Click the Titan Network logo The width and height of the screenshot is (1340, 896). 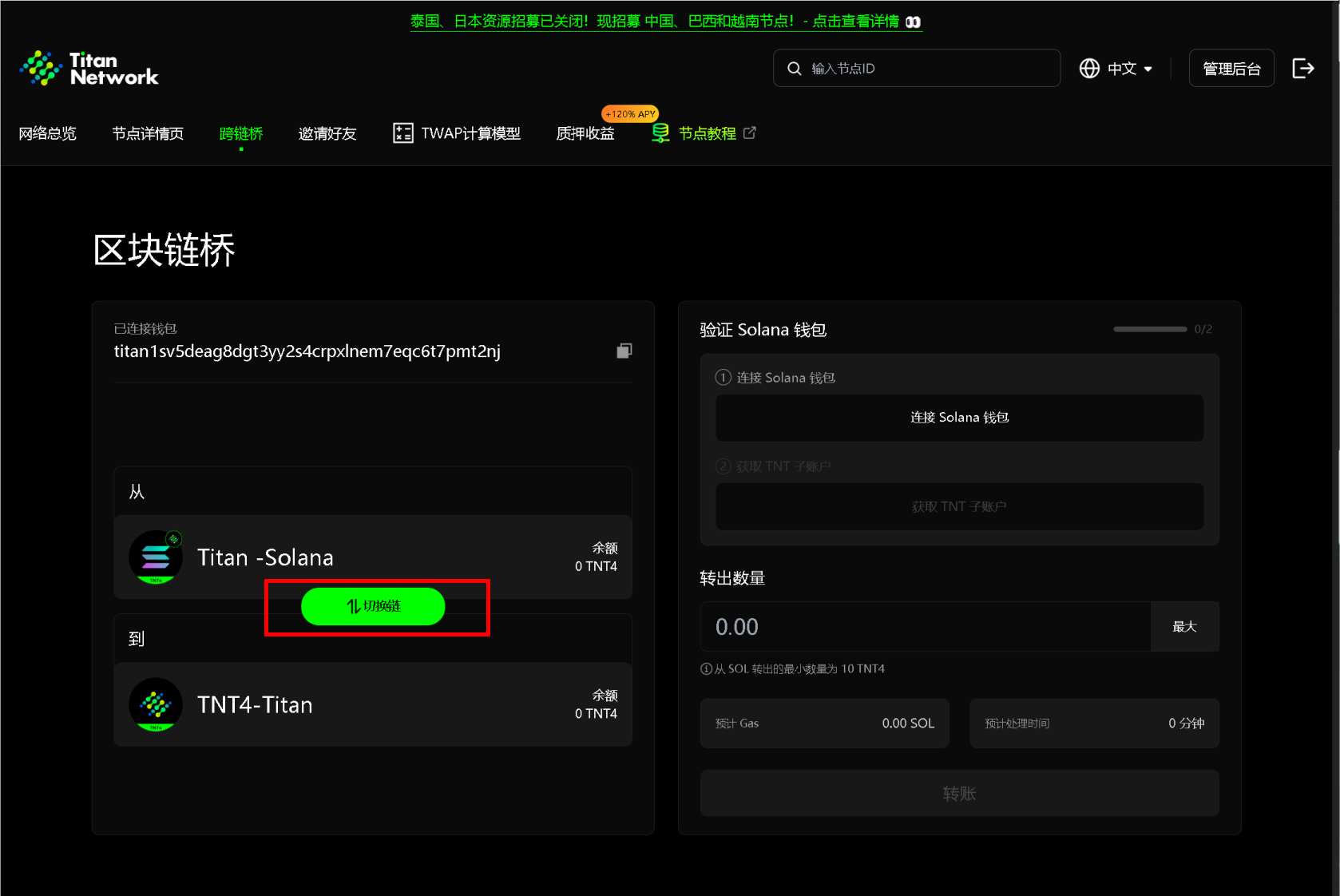(89, 69)
